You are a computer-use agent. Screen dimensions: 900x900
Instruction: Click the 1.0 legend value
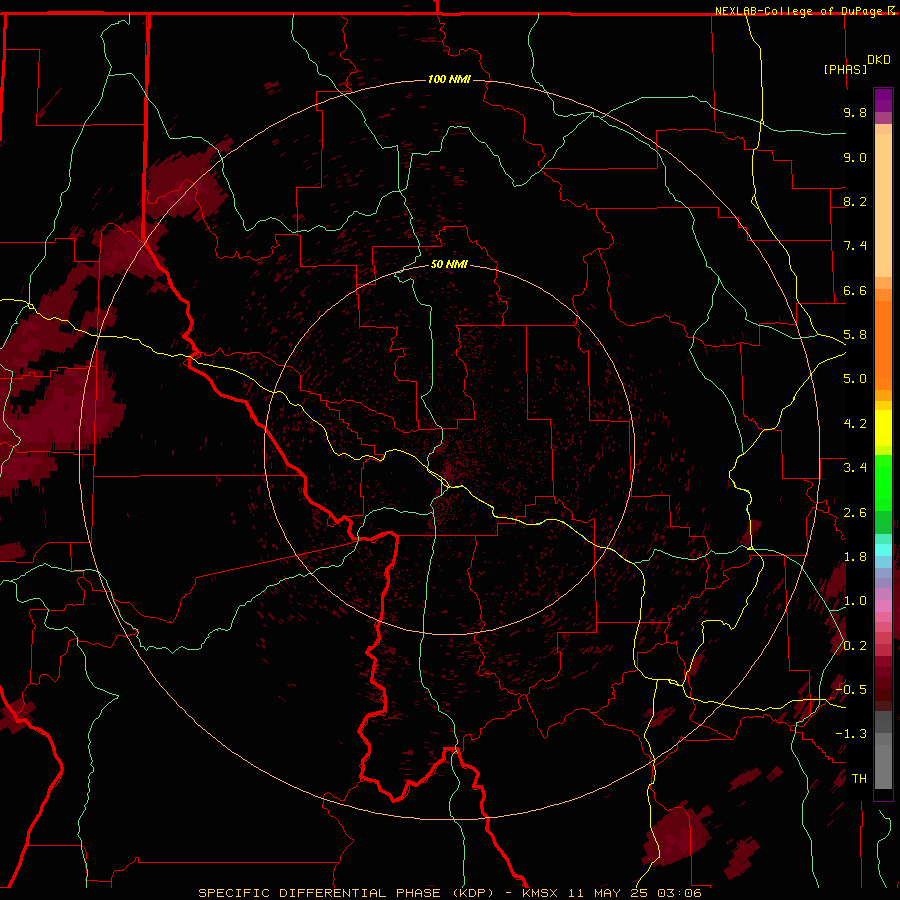(855, 601)
